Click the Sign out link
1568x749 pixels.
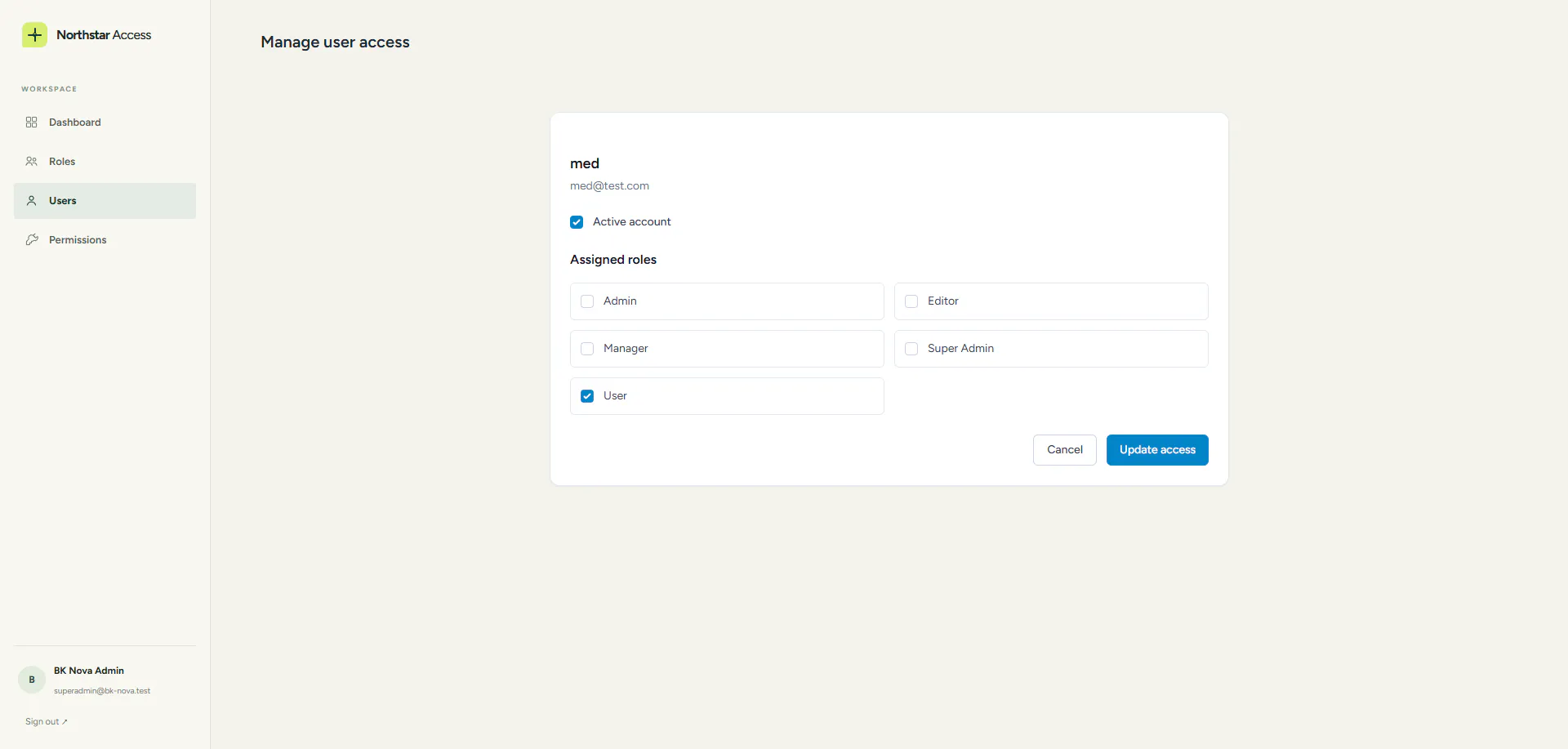[x=47, y=722]
